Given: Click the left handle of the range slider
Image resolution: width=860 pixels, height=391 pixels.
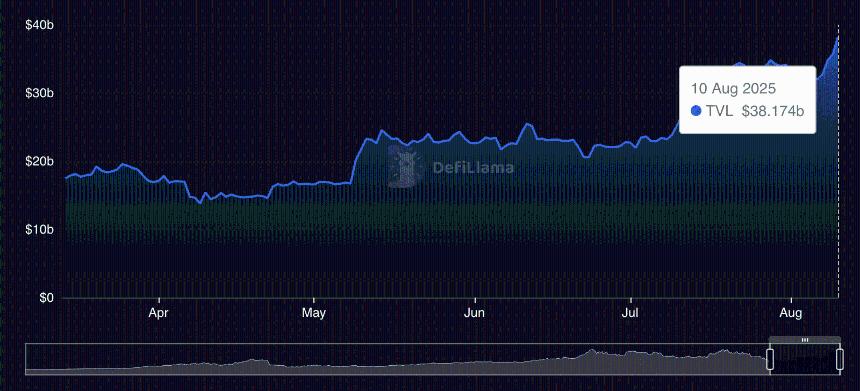Looking at the screenshot, I should 770,359.
